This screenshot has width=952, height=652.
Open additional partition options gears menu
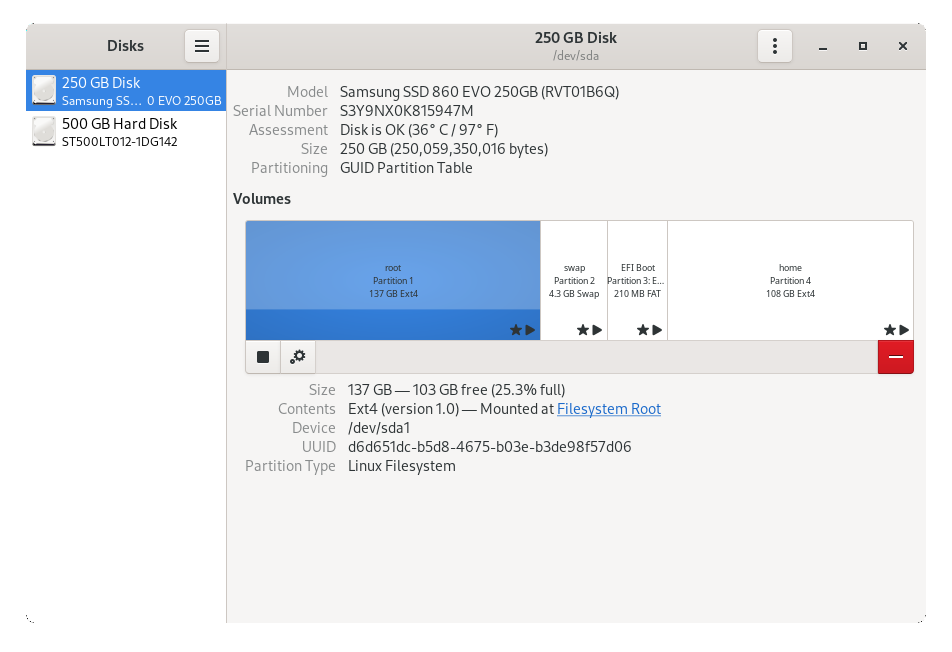coord(298,357)
